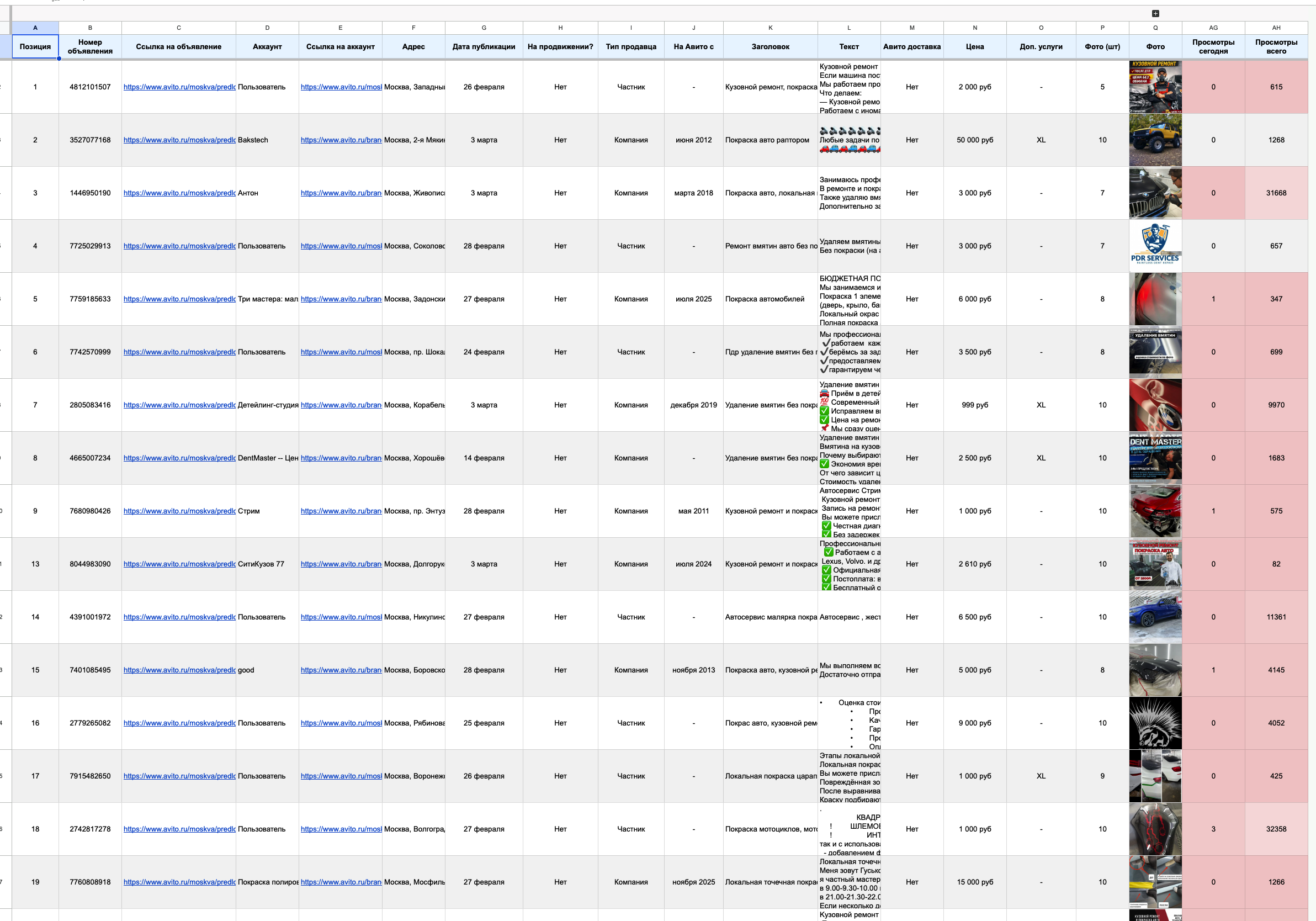Select column A header
1316x921 pixels.
(35, 28)
